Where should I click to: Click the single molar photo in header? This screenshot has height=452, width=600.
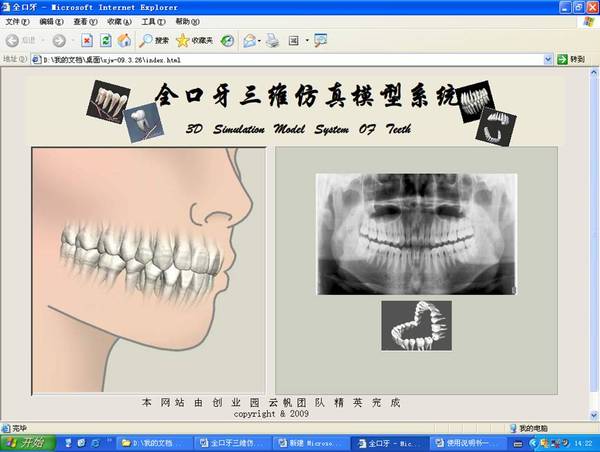point(143,122)
